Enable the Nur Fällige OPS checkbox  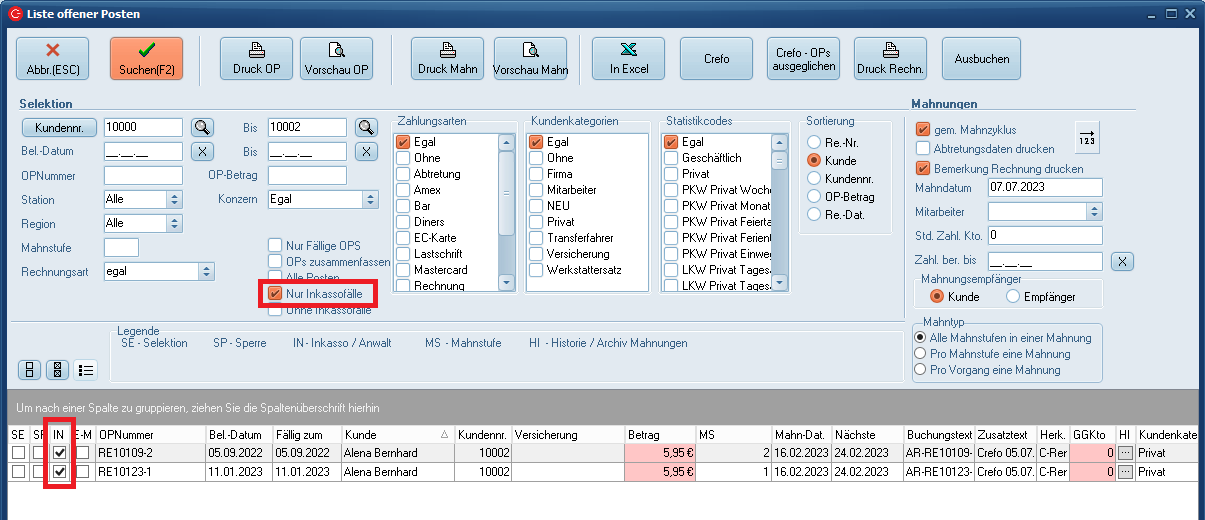[x=275, y=246]
